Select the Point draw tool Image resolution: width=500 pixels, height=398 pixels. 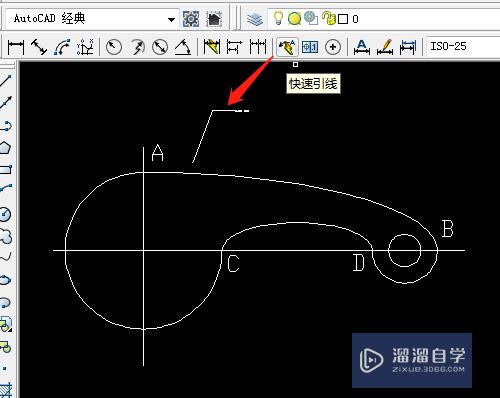coord(5,368)
